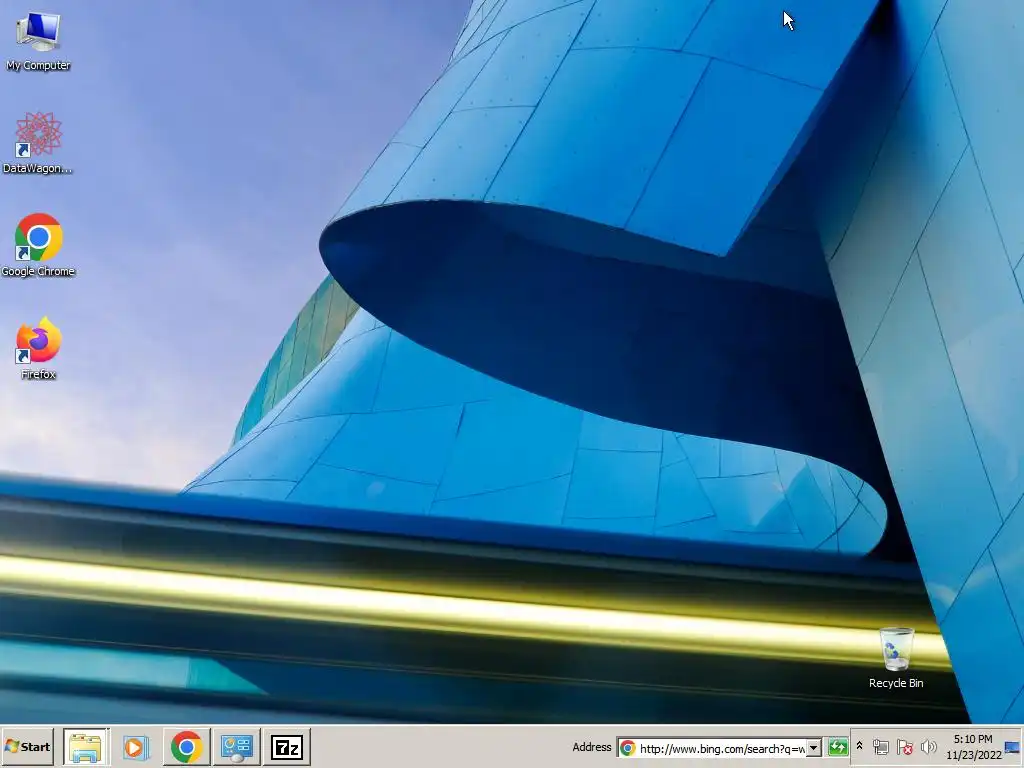1024x768 pixels.
Task: Click the Show Desktop button
Action: pyautogui.click(x=1013, y=747)
